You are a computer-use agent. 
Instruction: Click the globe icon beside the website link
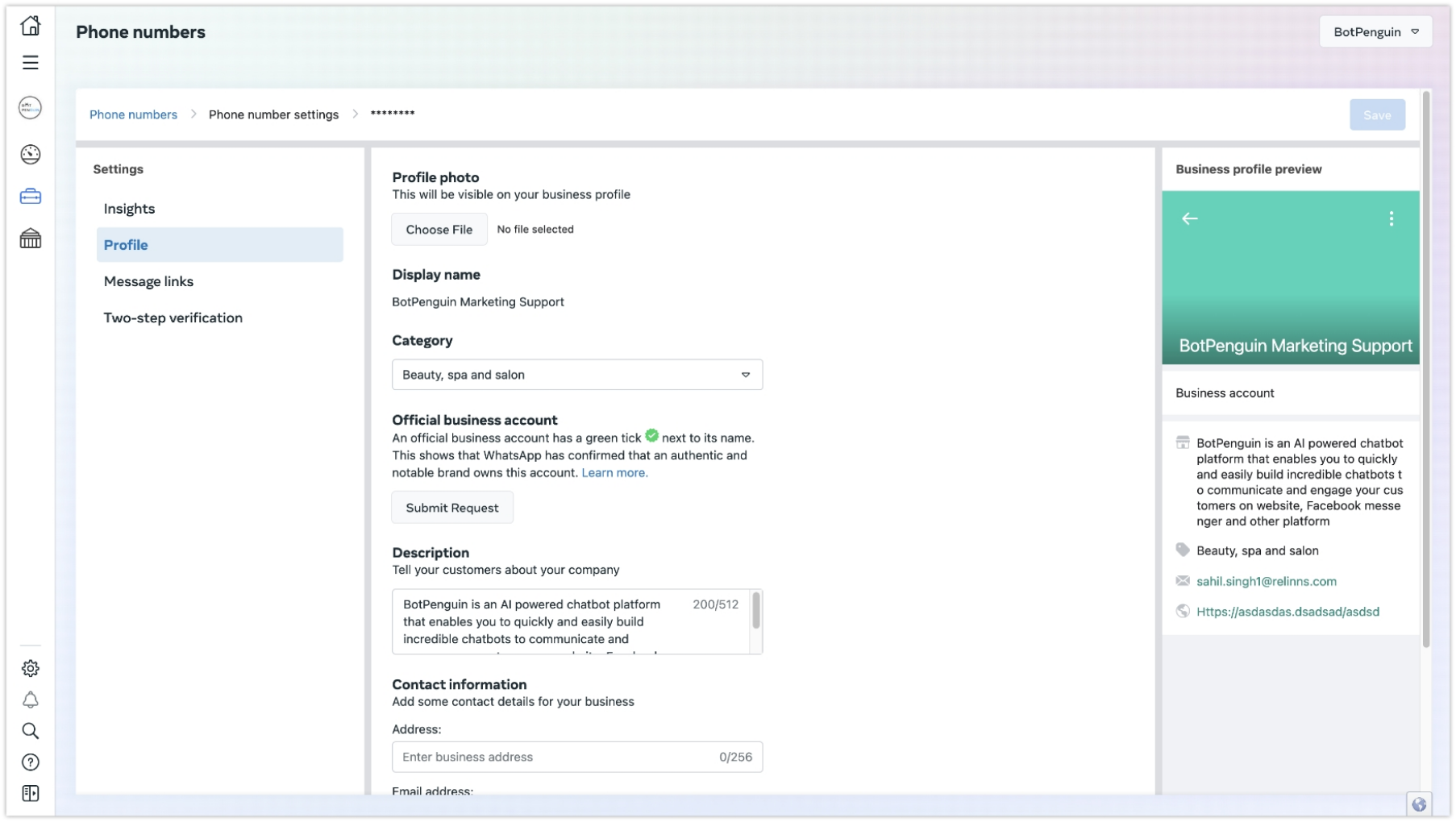[x=1183, y=612]
